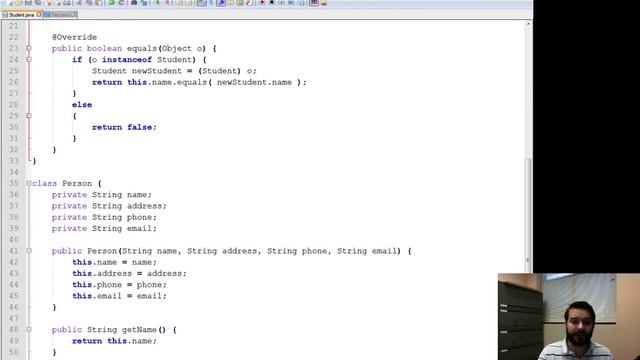
Task: Close the Student.java tab
Action: [39, 15]
